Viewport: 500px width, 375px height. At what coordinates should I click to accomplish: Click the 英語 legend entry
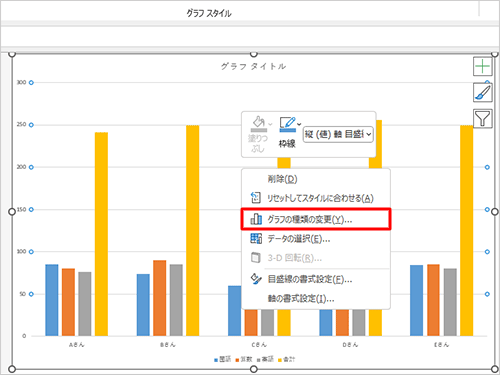pos(265,359)
